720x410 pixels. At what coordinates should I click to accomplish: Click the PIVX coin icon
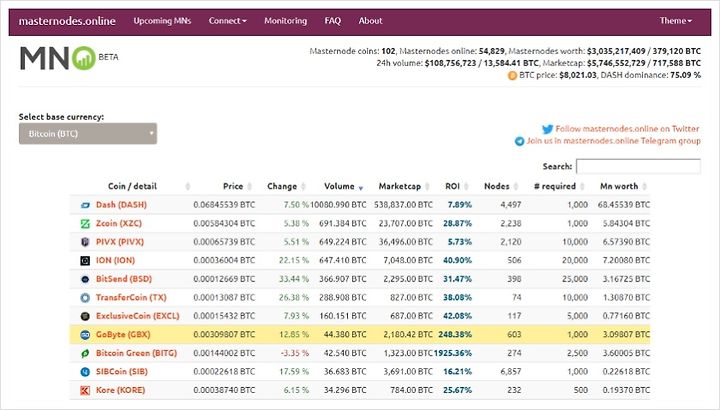(x=85, y=242)
